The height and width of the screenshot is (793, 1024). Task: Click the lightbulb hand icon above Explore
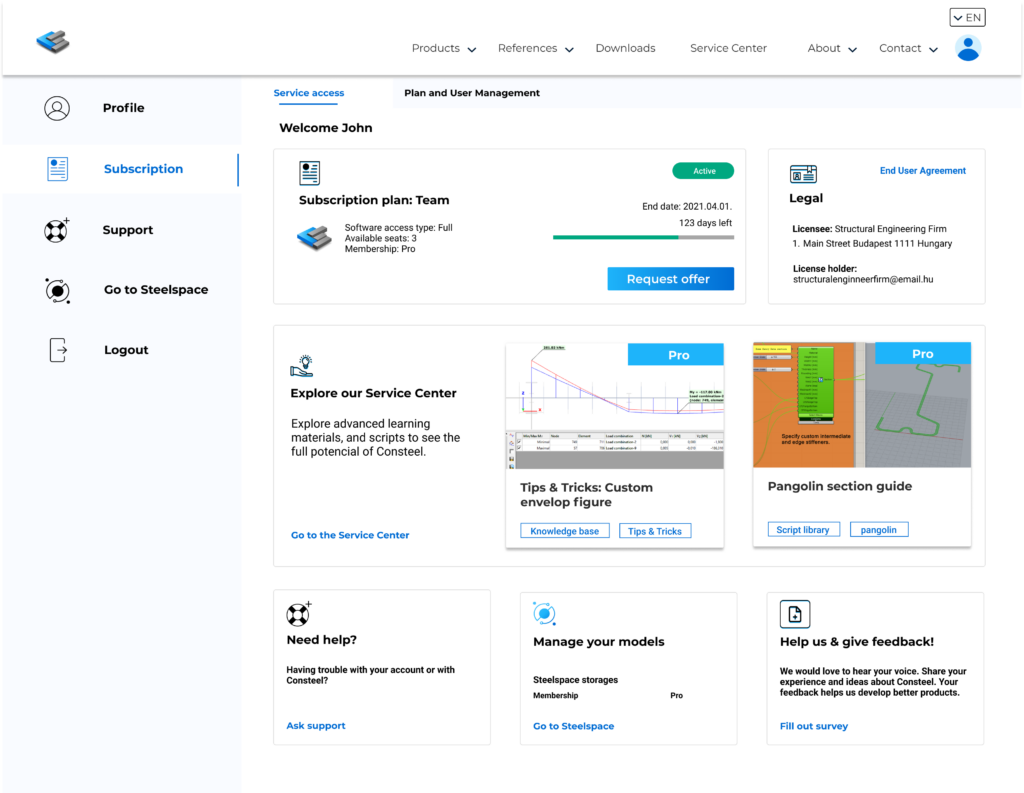coord(302,366)
